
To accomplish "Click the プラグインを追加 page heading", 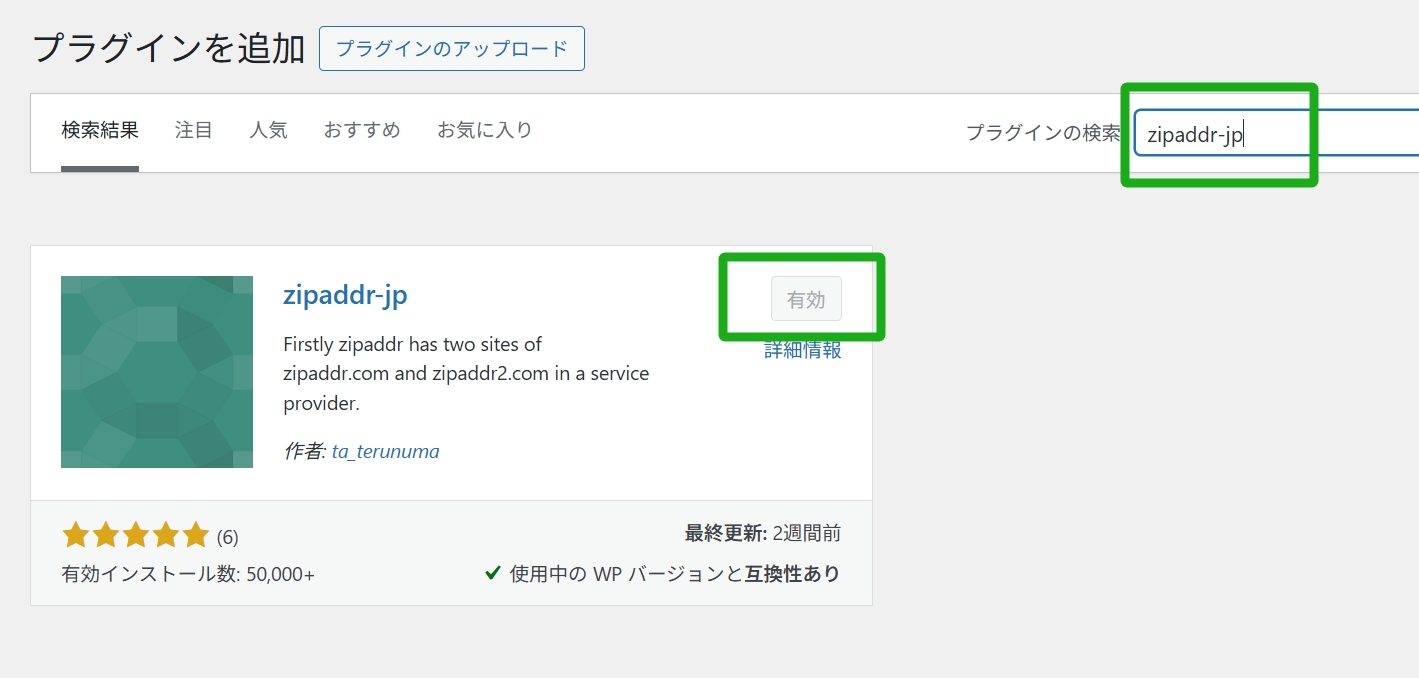I will [169, 49].
